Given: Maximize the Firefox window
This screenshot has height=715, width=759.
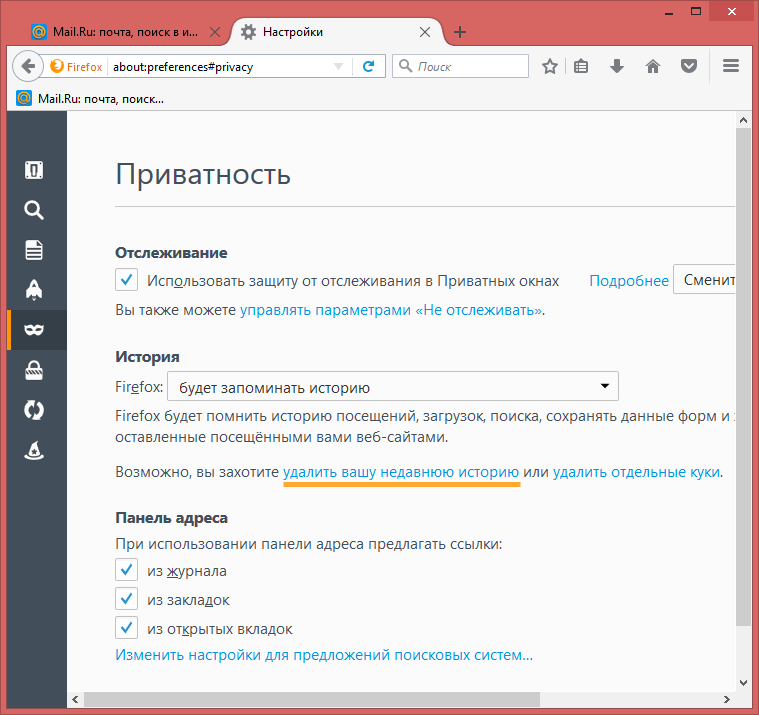Looking at the screenshot, I should (x=696, y=12).
